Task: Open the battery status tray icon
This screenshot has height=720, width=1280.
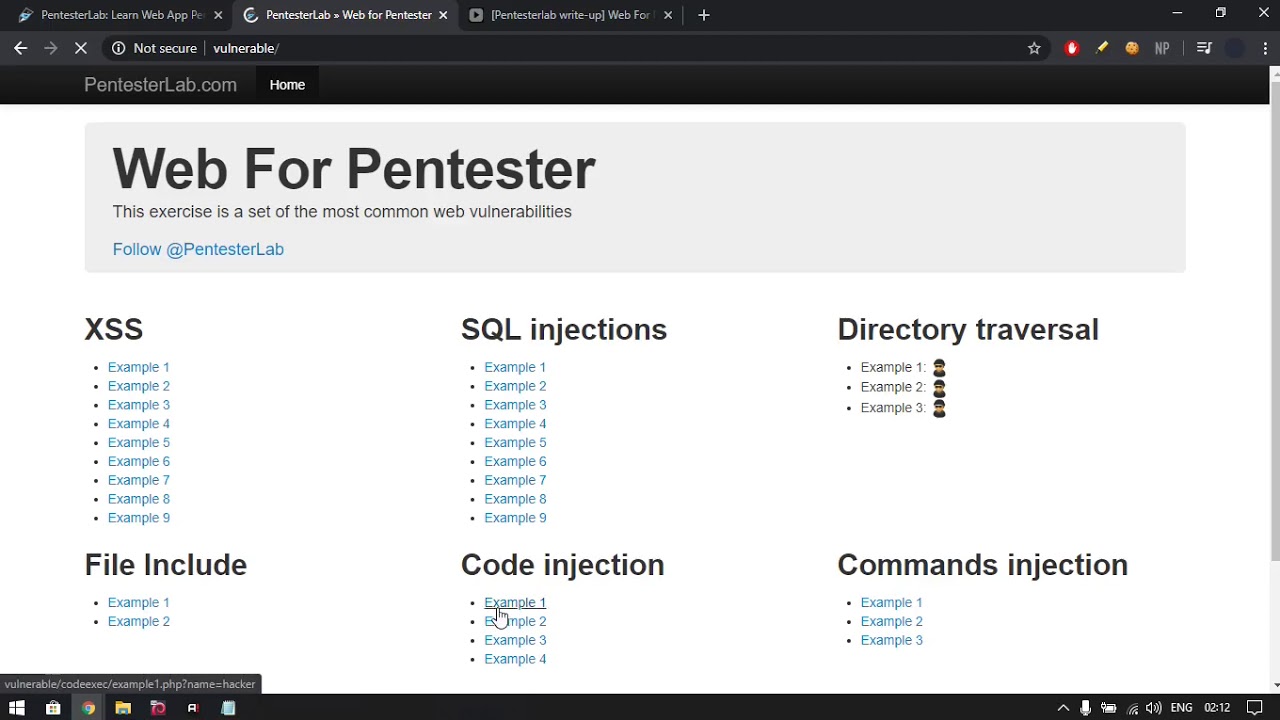Action: point(1109,708)
